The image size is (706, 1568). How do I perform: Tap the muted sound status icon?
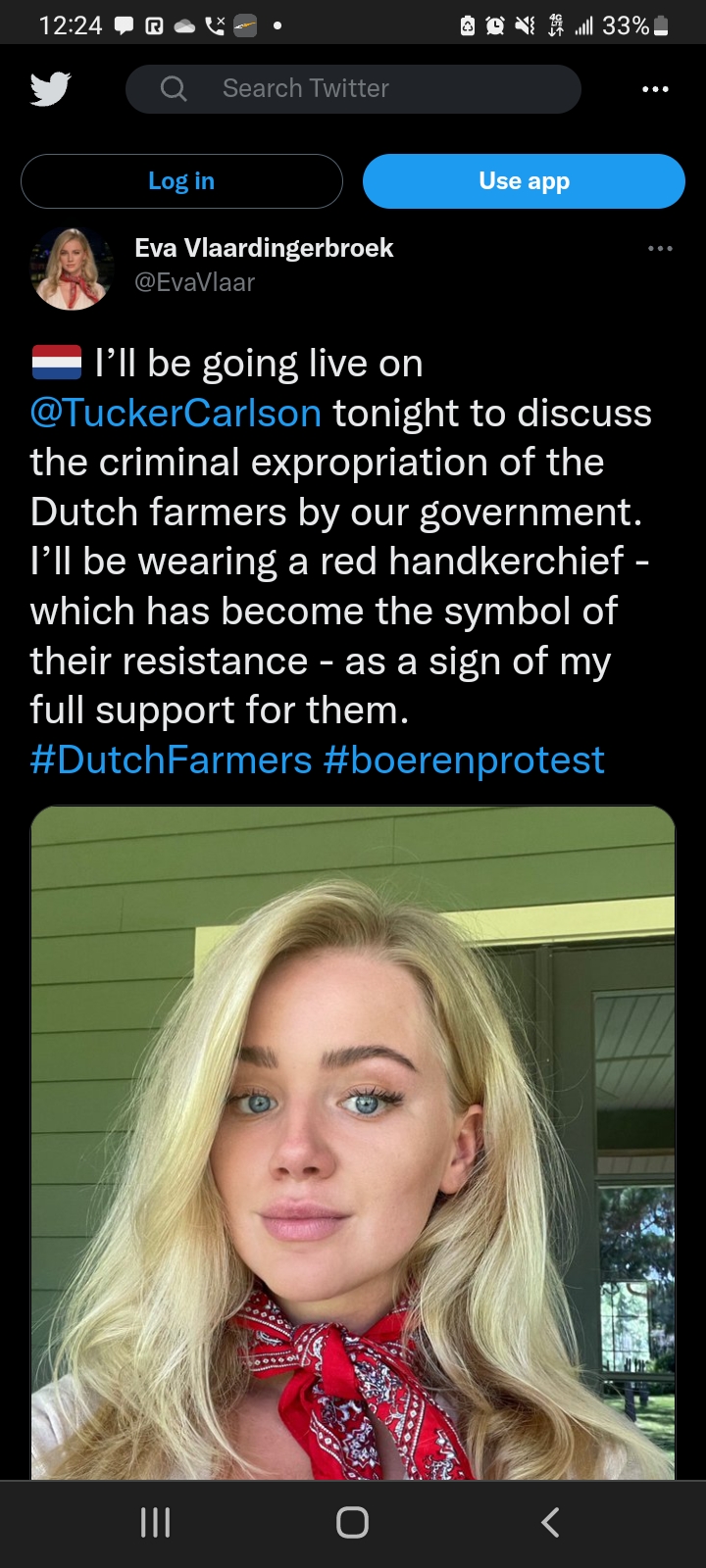click(x=525, y=25)
